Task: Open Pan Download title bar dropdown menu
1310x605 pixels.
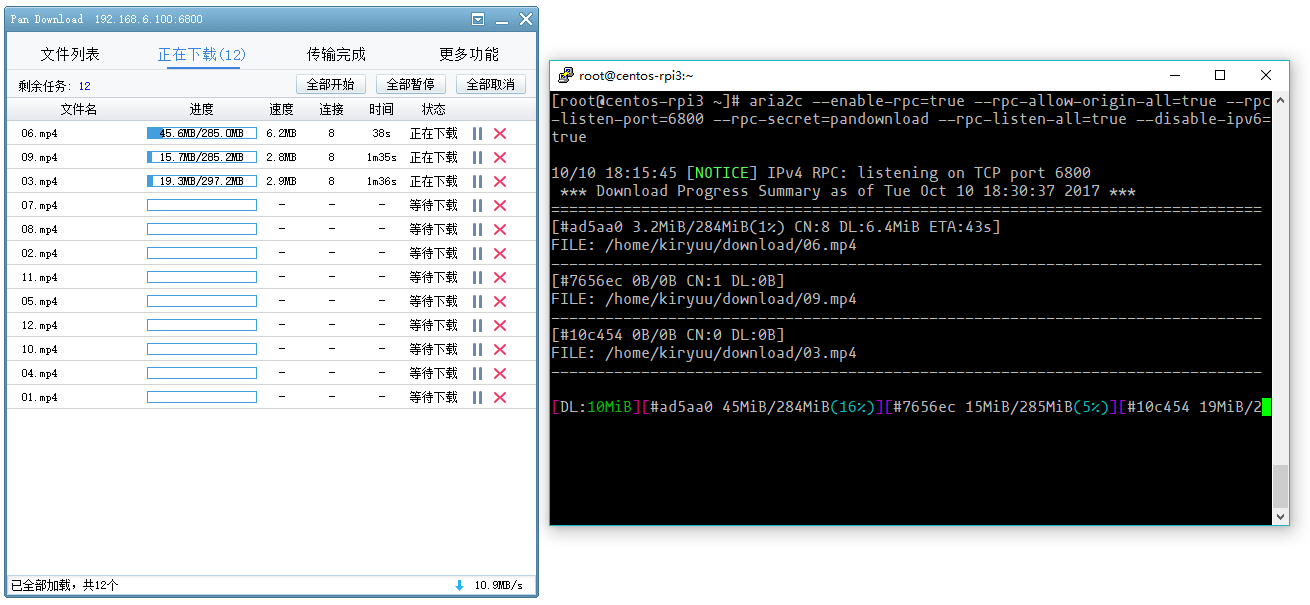Action: (478, 19)
